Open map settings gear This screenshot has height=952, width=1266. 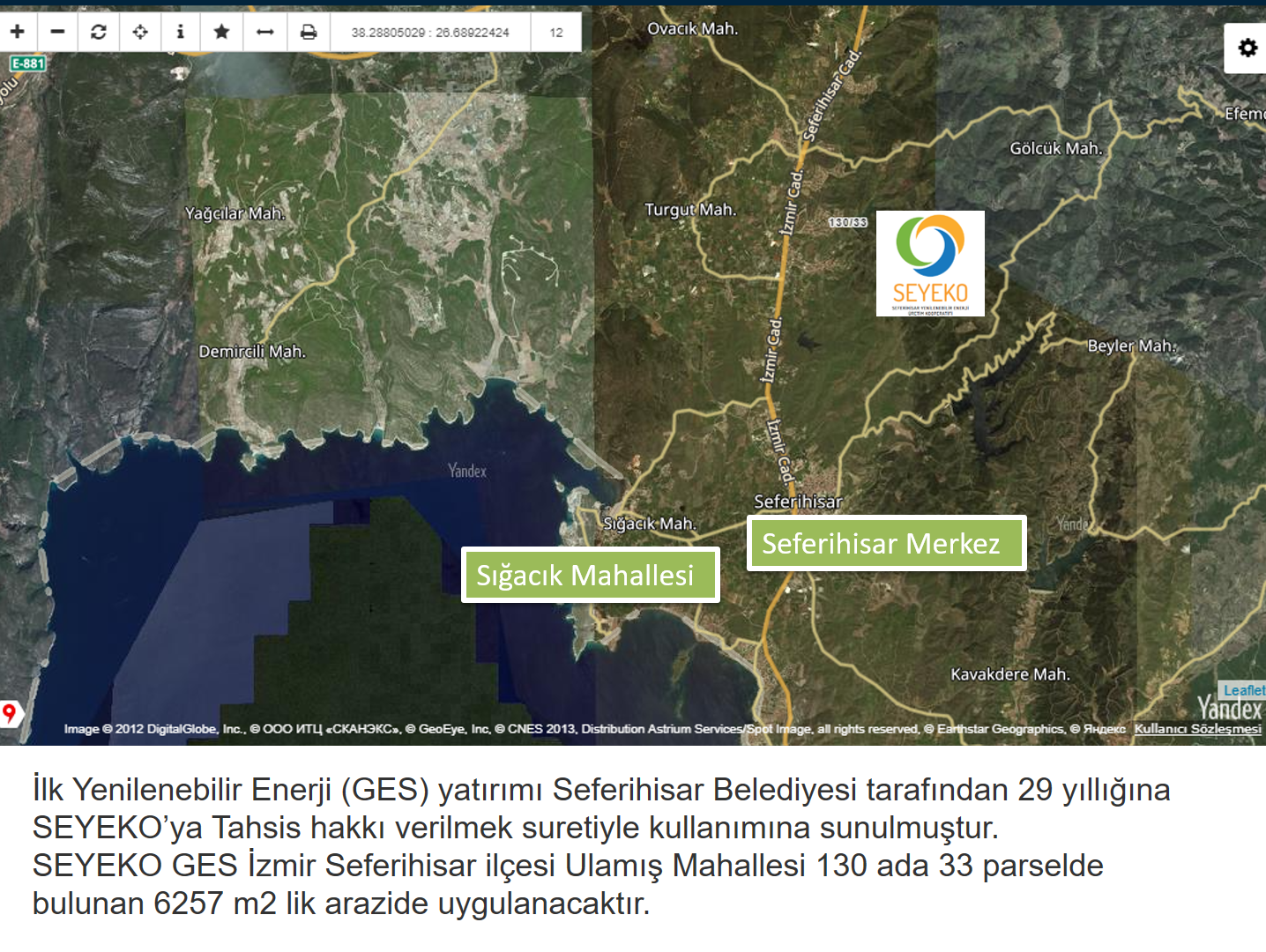[x=1247, y=48]
